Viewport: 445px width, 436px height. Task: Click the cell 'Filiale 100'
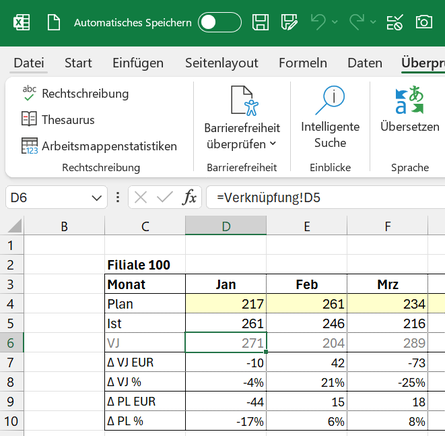(145, 265)
